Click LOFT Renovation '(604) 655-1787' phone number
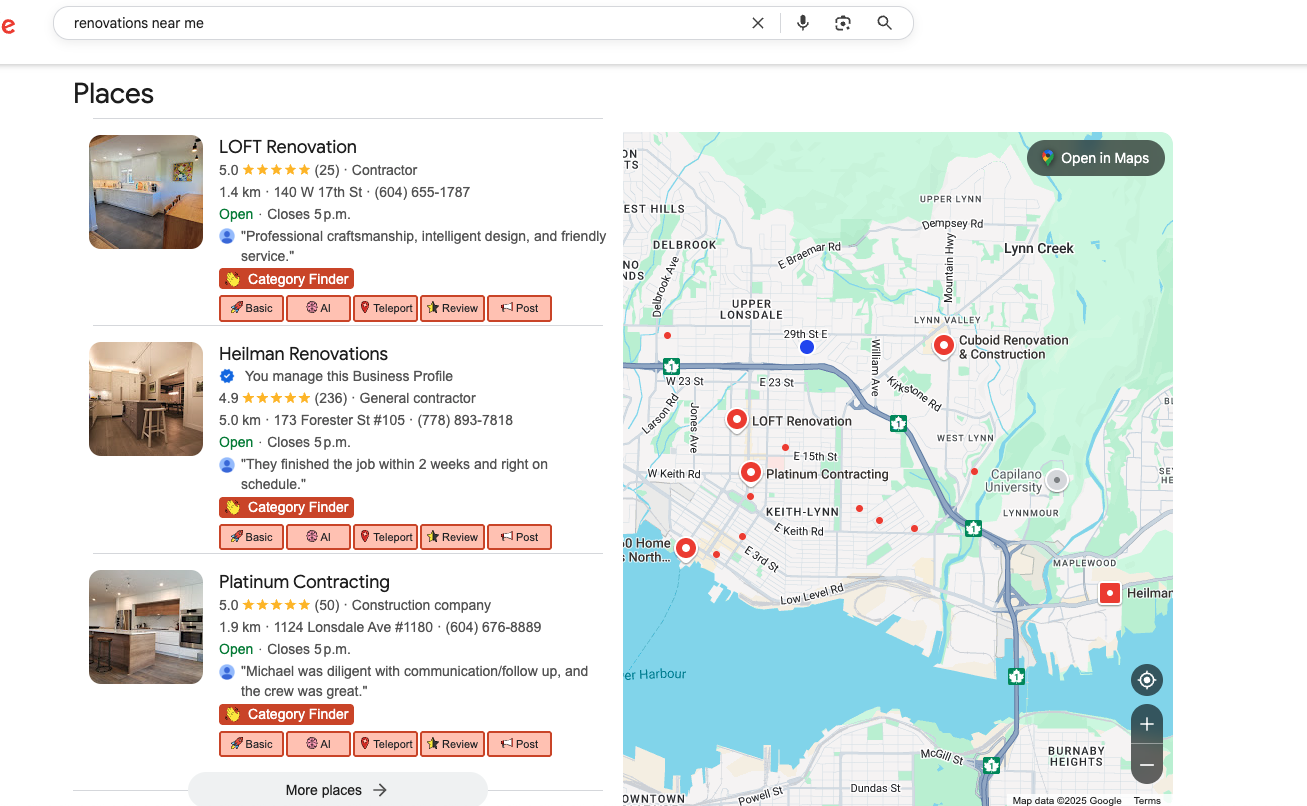1307x806 pixels. (422, 192)
